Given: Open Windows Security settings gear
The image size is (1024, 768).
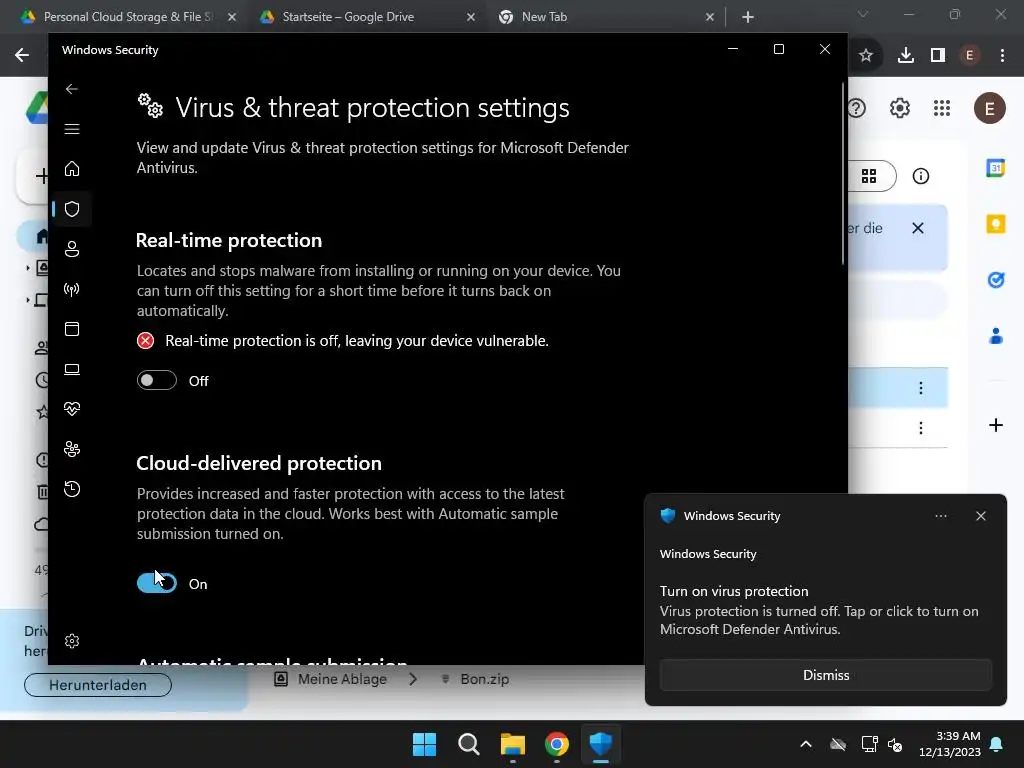Looking at the screenshot, I should (x=72, y=641).
